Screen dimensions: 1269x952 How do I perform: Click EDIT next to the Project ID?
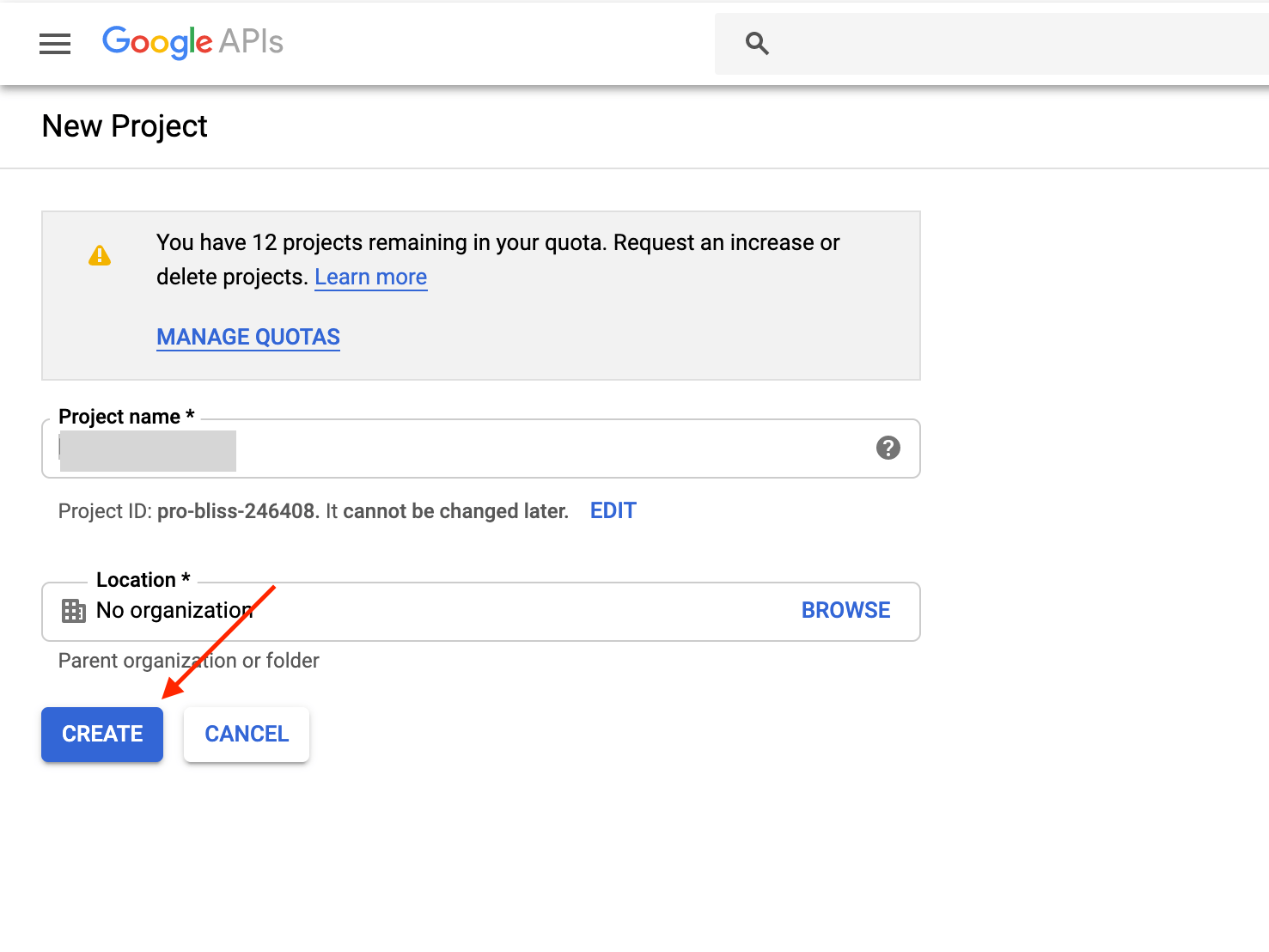pyautogui.click(x=613, y=511)
